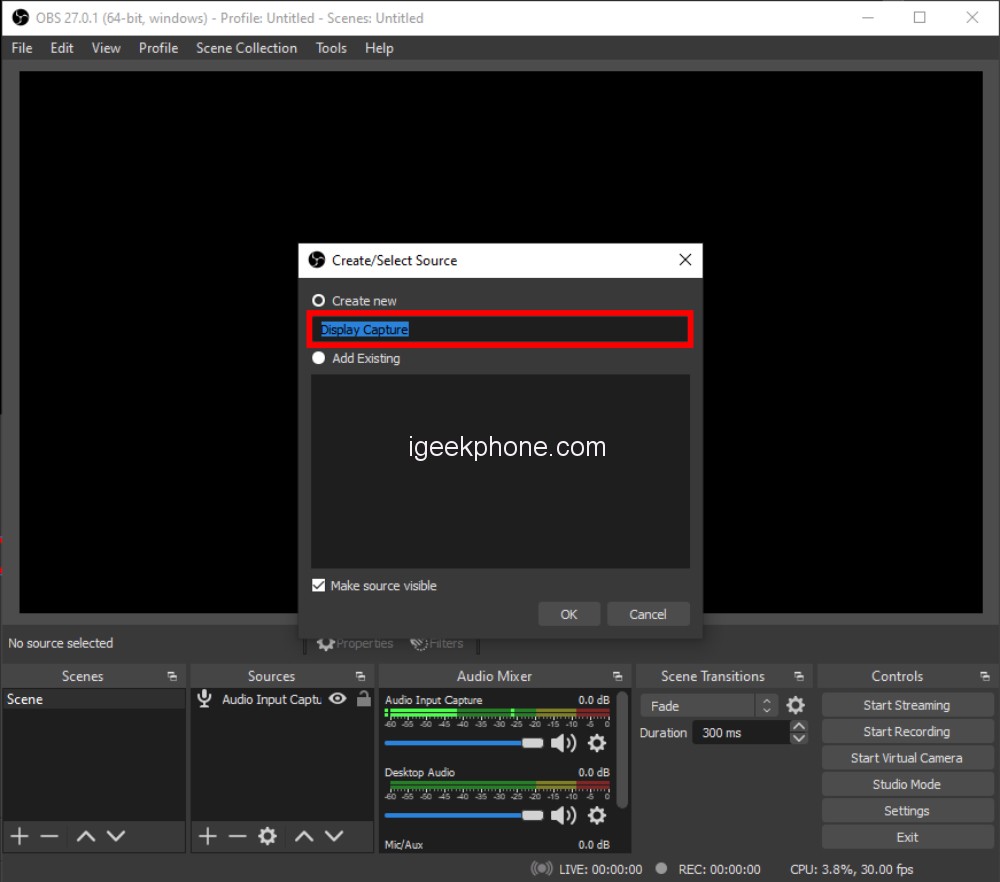Open the Tools menu
The height and width of the screenshot is (882, 1000).
[x=331, y=48]
